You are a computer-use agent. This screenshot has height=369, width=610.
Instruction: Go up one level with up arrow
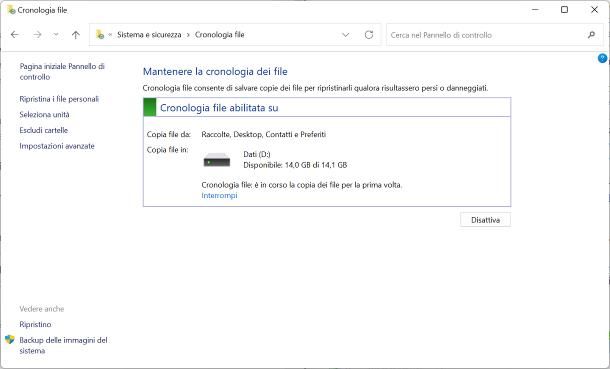click(x=75, y=35)
